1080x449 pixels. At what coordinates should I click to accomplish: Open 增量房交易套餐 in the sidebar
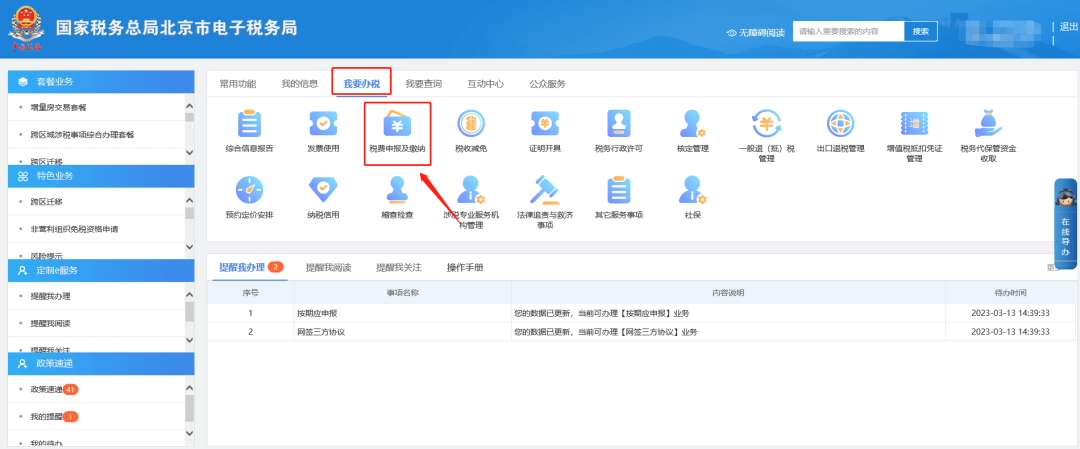pyautogui.click(x=59, y=107)
